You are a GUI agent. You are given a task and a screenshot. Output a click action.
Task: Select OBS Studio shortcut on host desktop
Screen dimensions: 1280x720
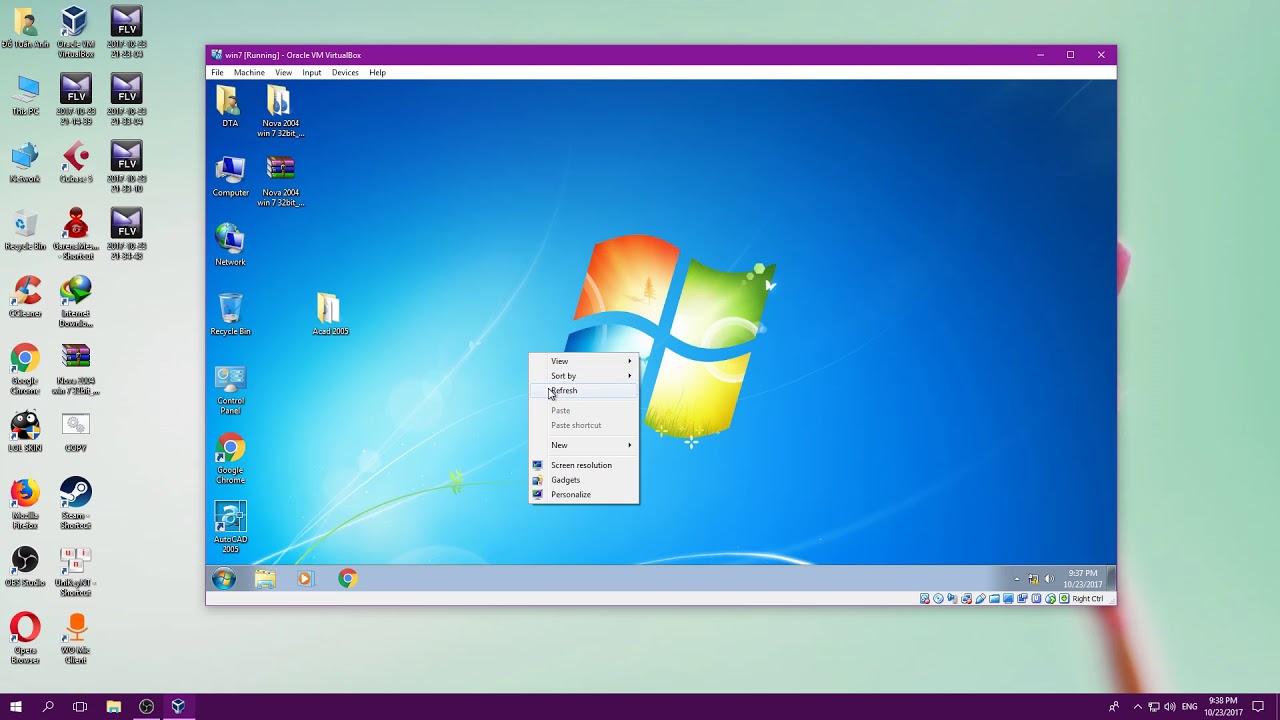[25, 566]
